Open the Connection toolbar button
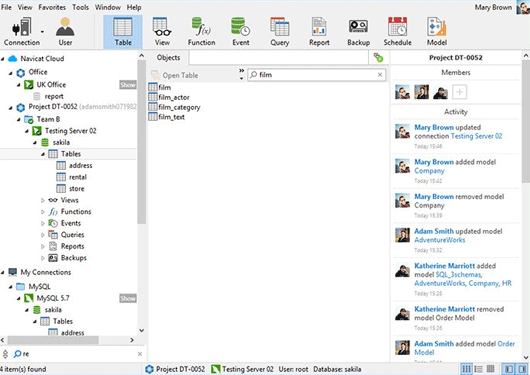 (22, 32)
